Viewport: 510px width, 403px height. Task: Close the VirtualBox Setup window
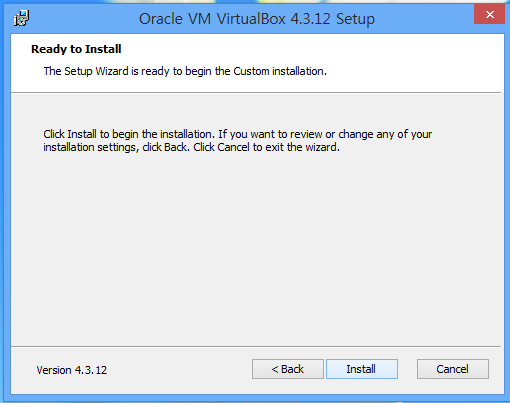click(x=489, y=14)
